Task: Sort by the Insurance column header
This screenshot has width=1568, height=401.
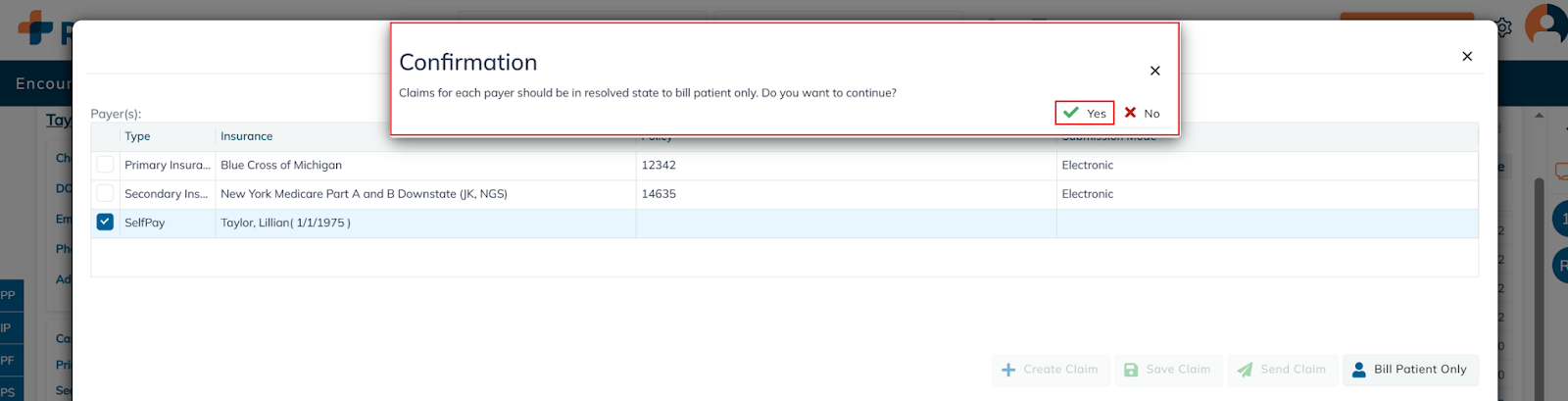Action: pos(247,136)
